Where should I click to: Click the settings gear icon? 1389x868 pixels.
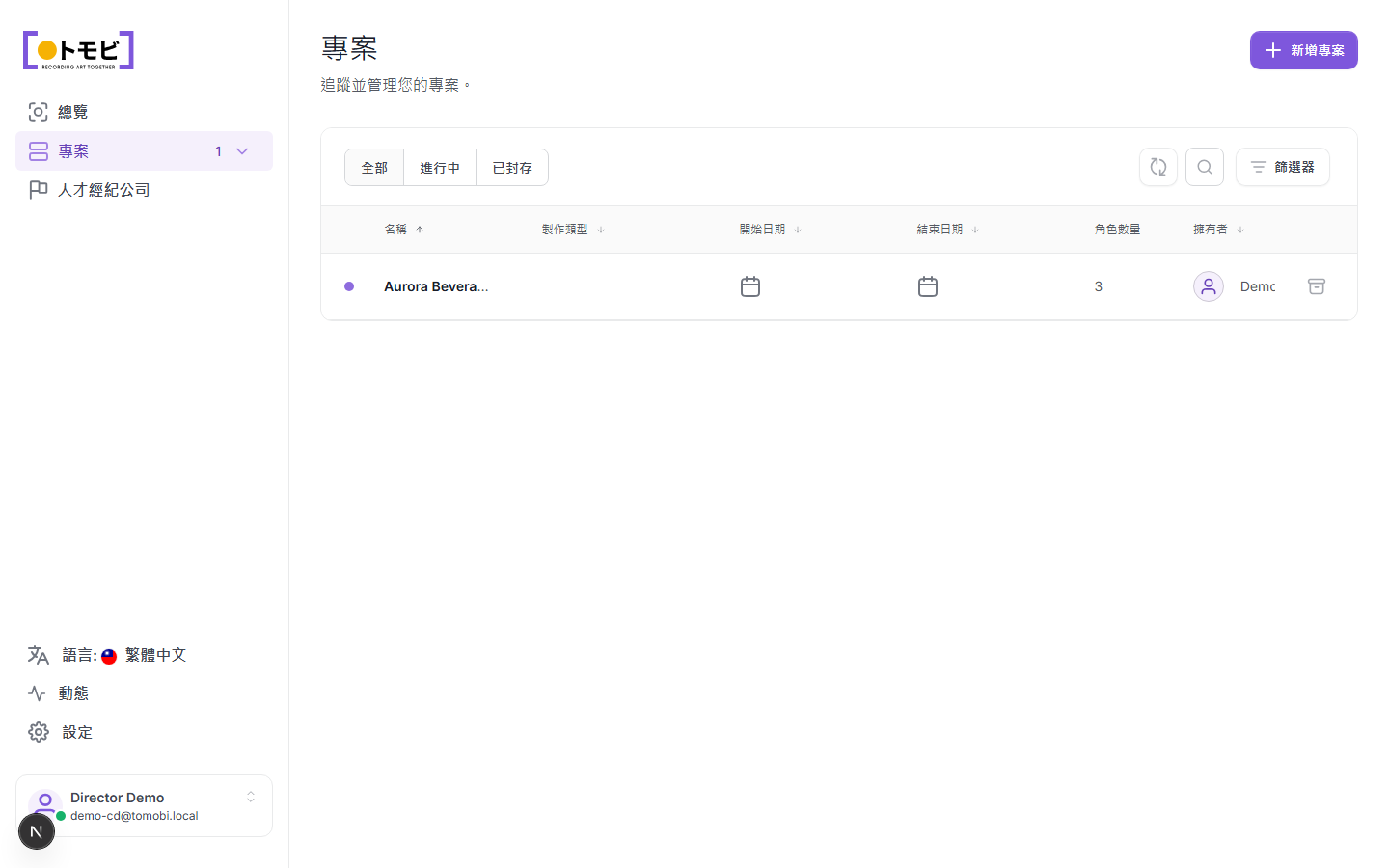tap(38, 732)
